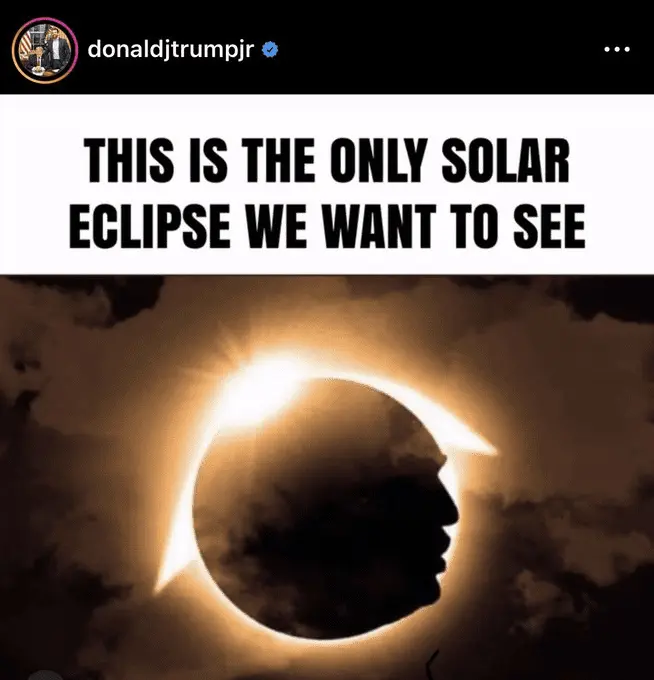Click the leftmost dot of the ellipsis
Image resolution: width=654 pixels, height=680 pixels.
[x=607, y=49]
